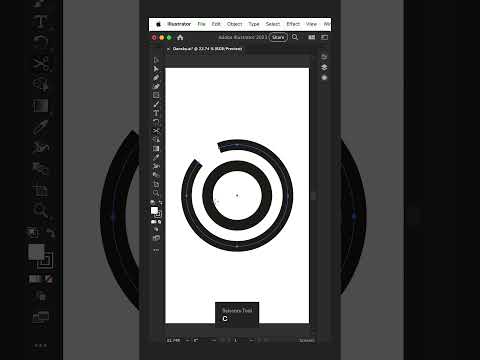Swap fill and stroke colors
This screenshot has height=360, width=480.
161,203
